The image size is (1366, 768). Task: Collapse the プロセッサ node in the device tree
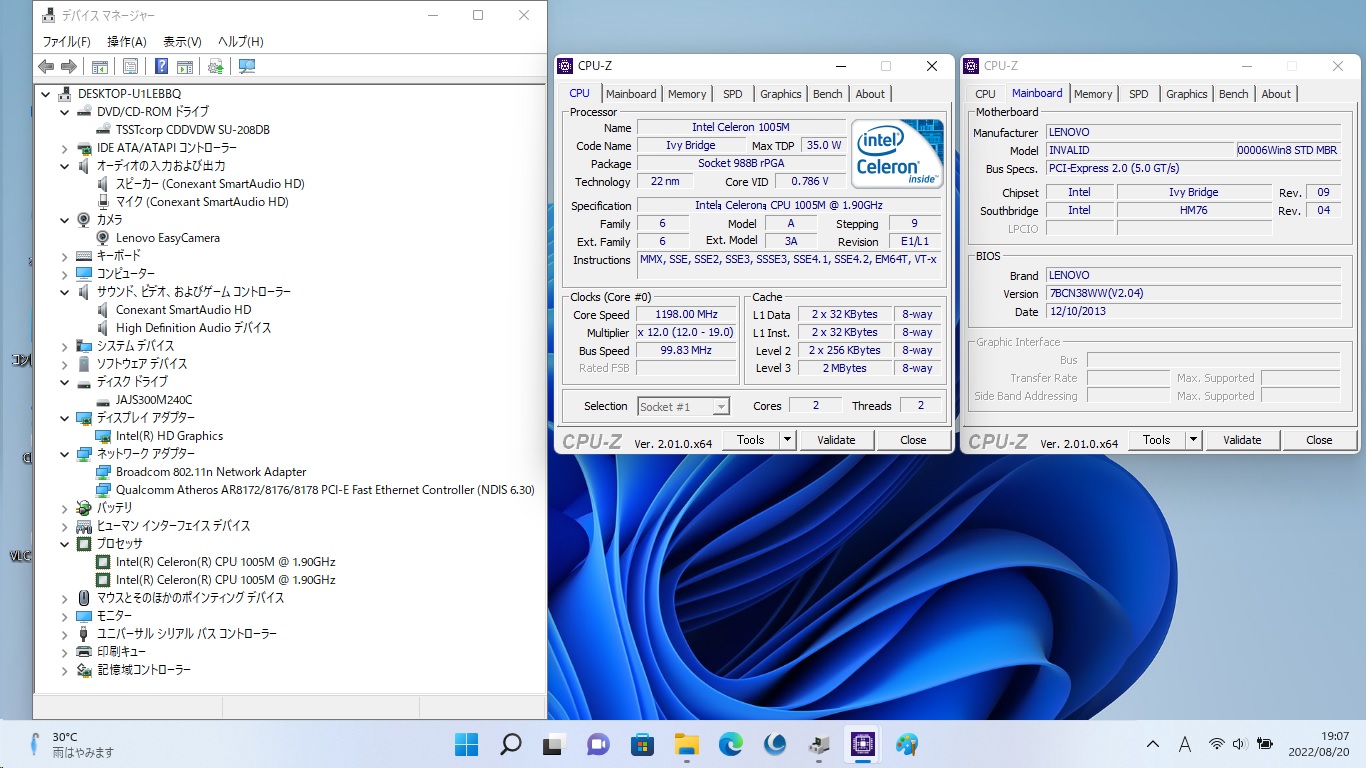point(65,544)
